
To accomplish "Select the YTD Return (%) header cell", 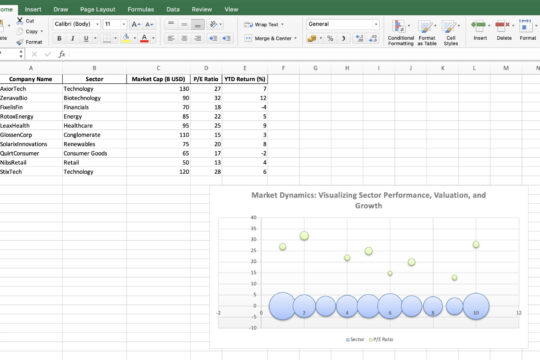I will coord(245,79).
